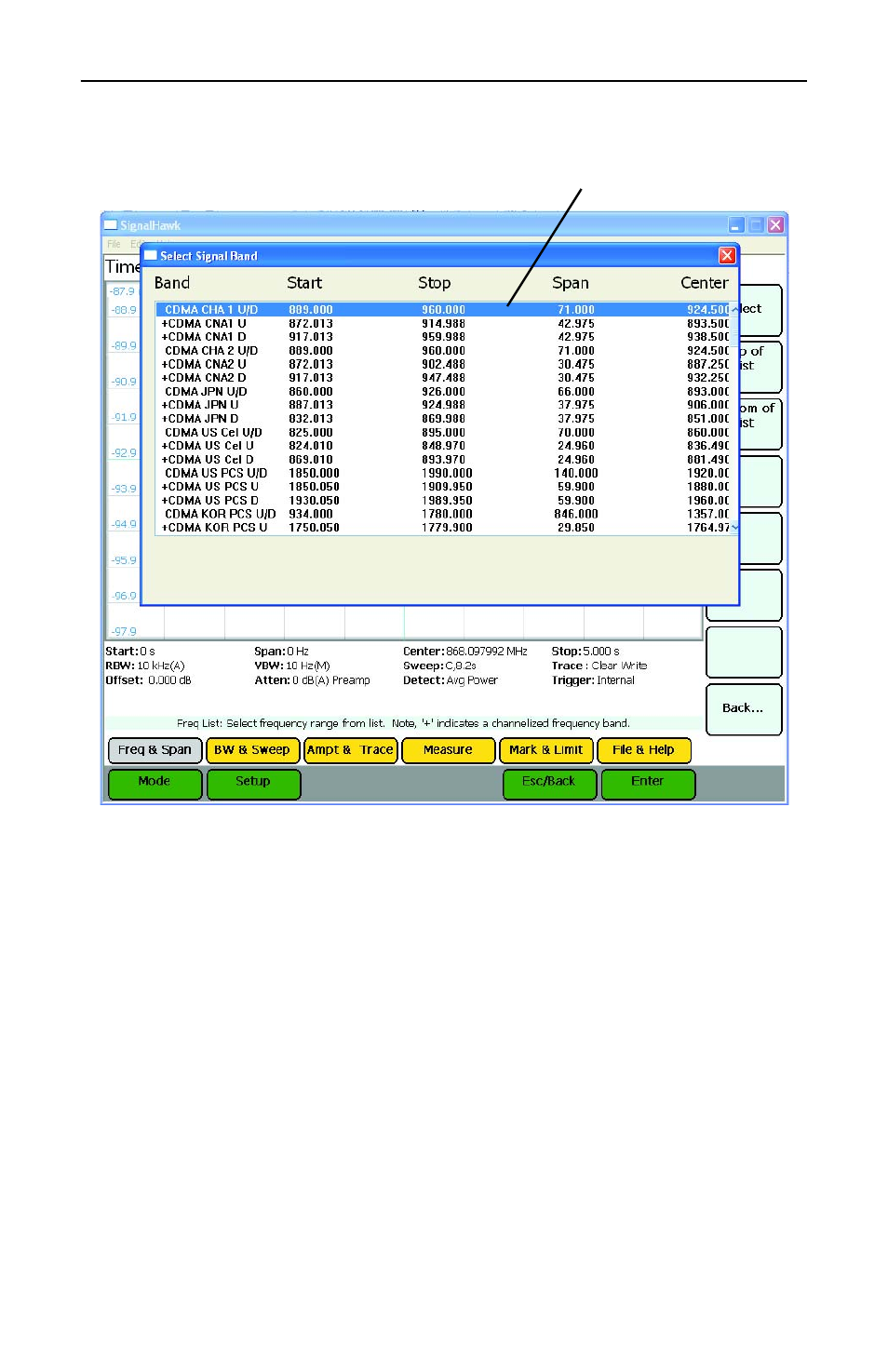Click the Span: 0 Hz readout
The width and height of the screenshot is (888, 1372).
pyautogui.click(x=281, y=652)
